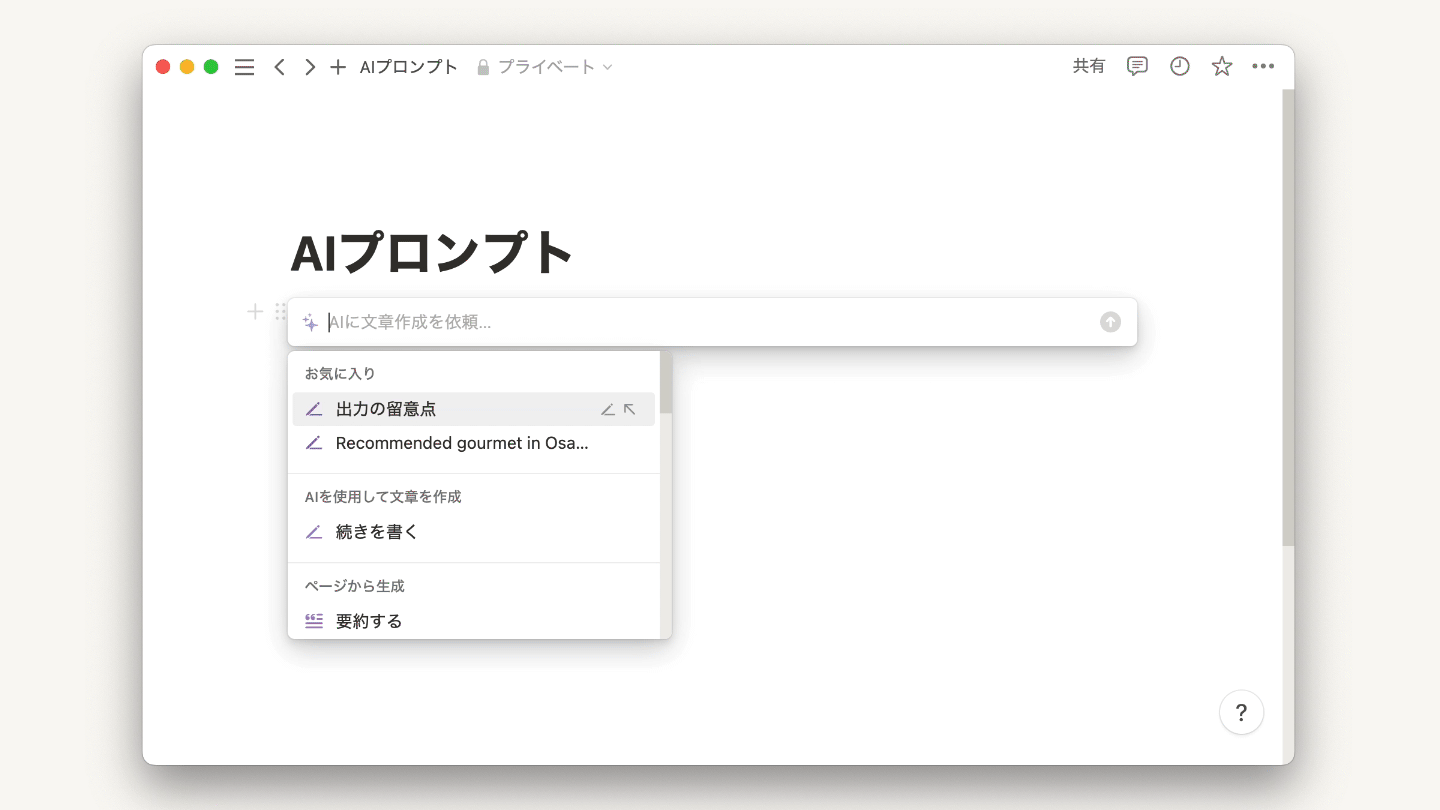Open the comments panel icon

(1137, 66)
